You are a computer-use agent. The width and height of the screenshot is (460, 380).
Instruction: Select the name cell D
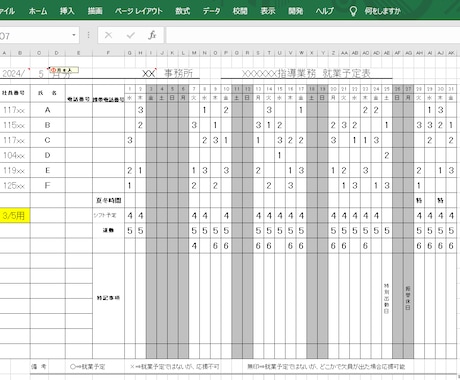click(x=48, y=155)
